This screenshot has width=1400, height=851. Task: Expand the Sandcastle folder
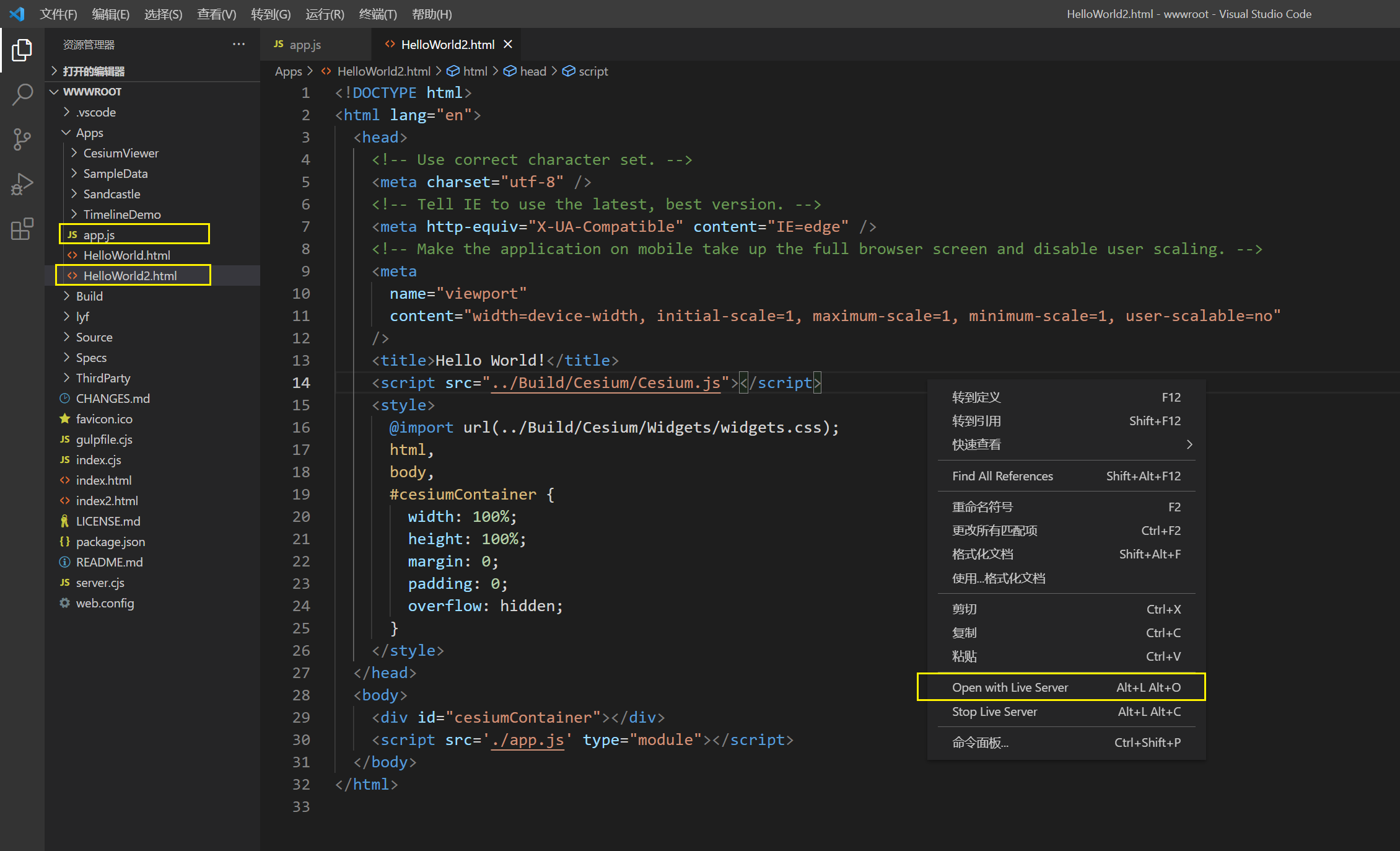pos(74,194)
